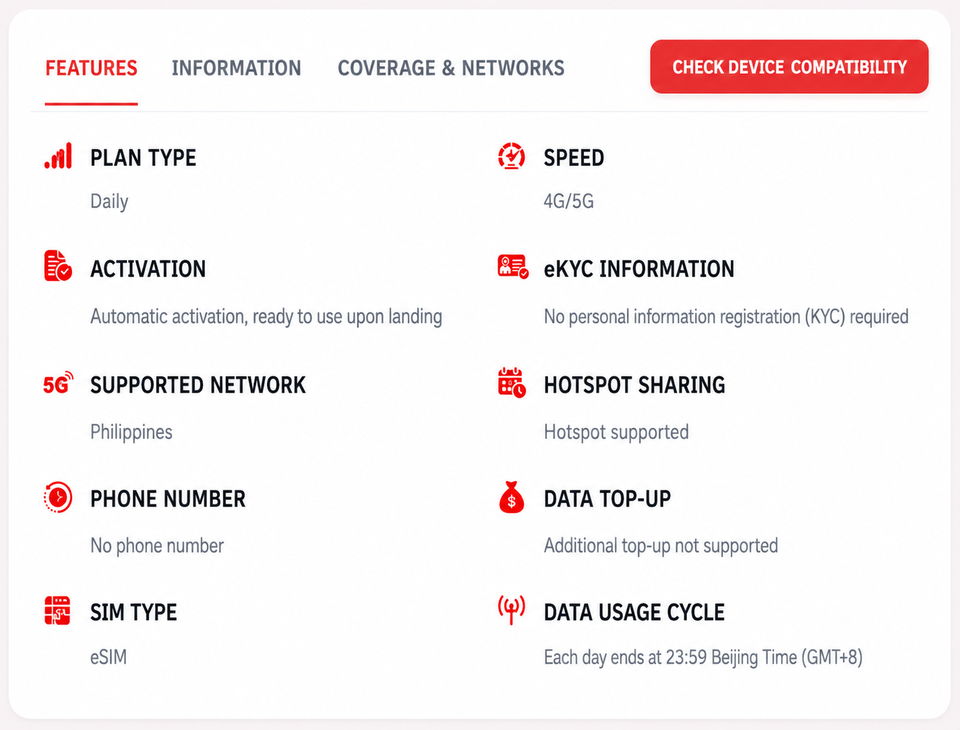Click the Data Top-Up money bag icon
This screenshot has height=730, width=960.
tap(512, 497)
